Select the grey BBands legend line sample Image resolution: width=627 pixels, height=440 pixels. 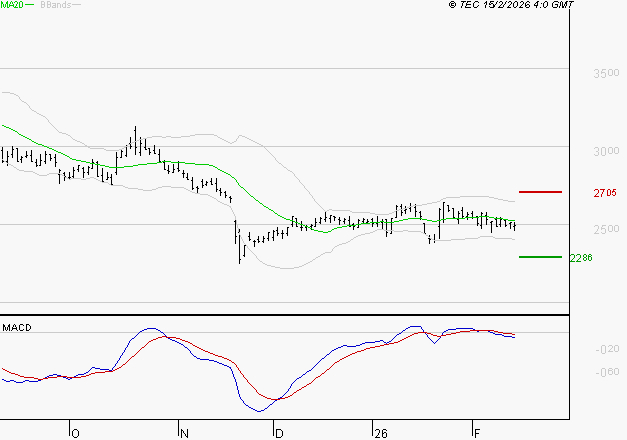(75, 5)
